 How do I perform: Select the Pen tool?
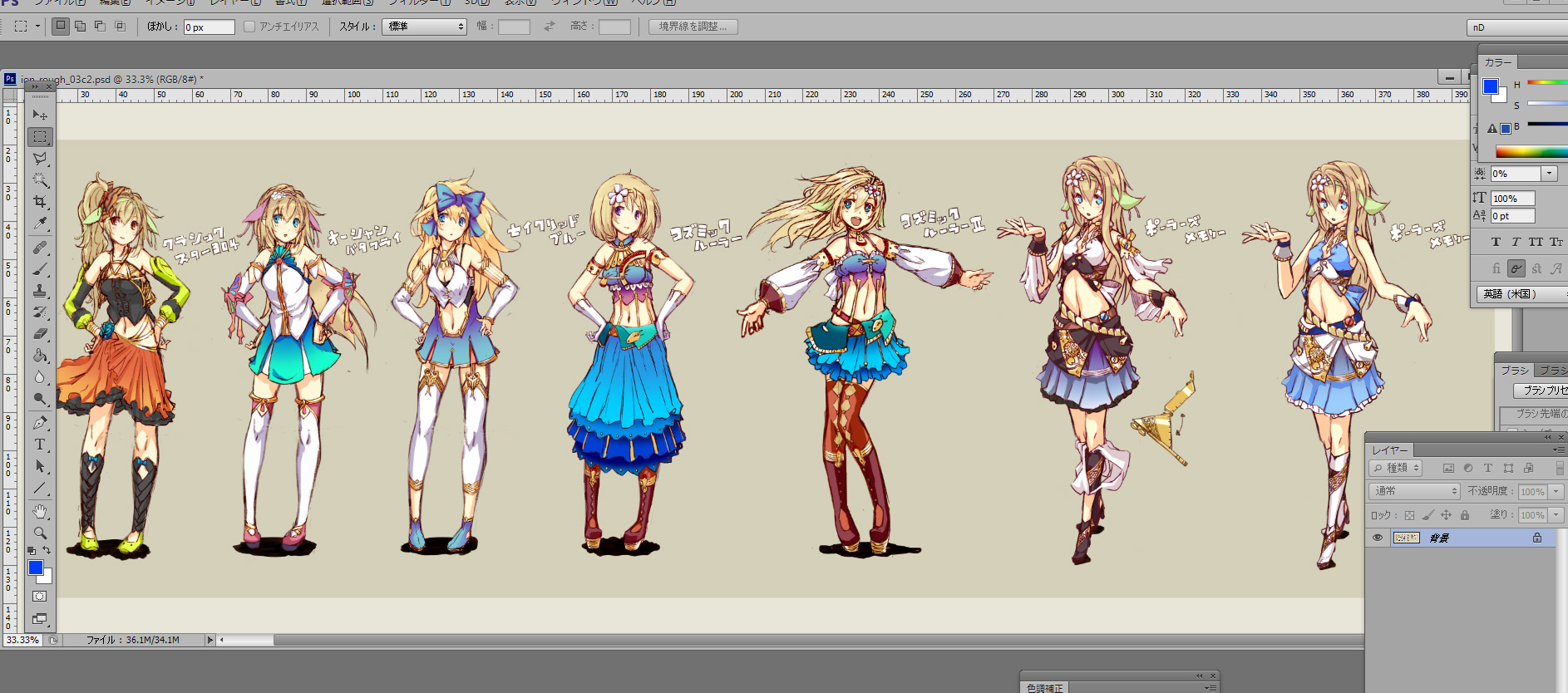(39, 423)
